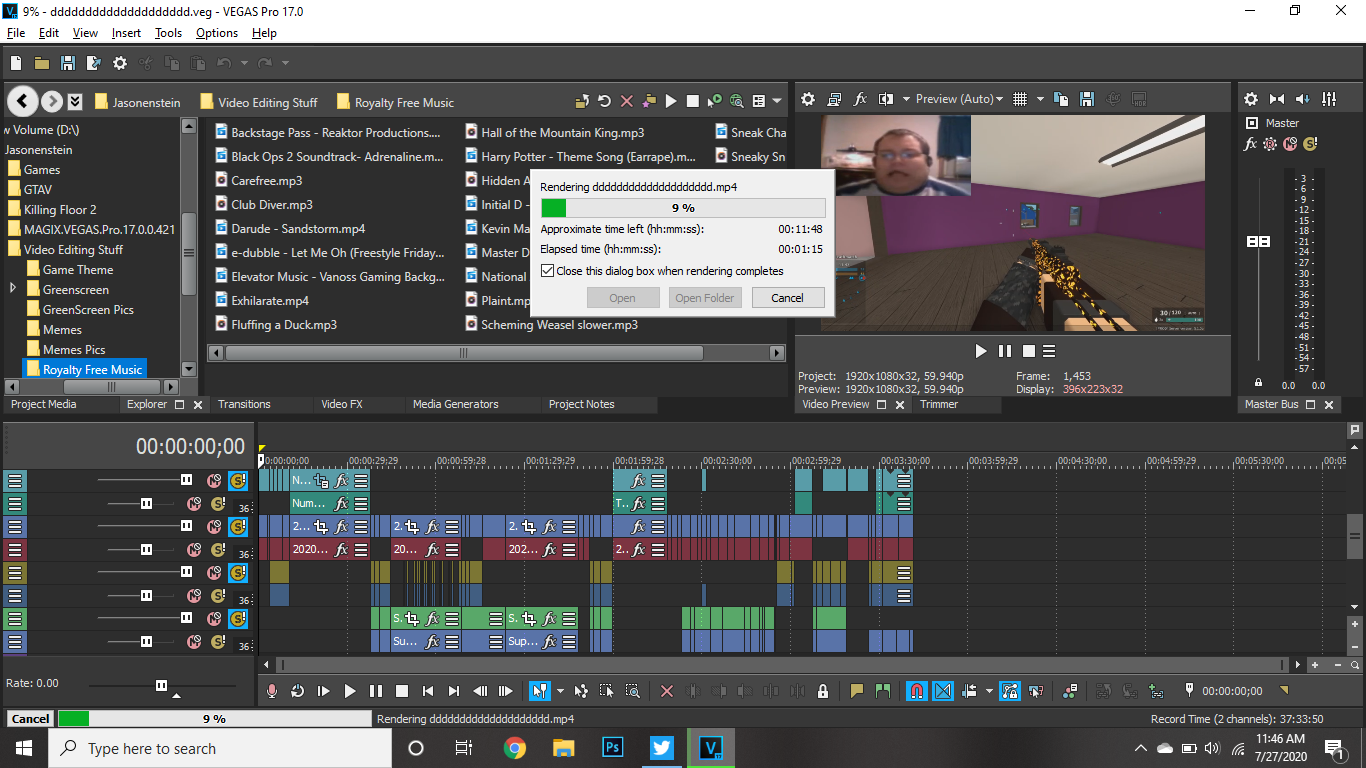Click Copy Snapshot to Clipboard icon

coord(1061,99)
